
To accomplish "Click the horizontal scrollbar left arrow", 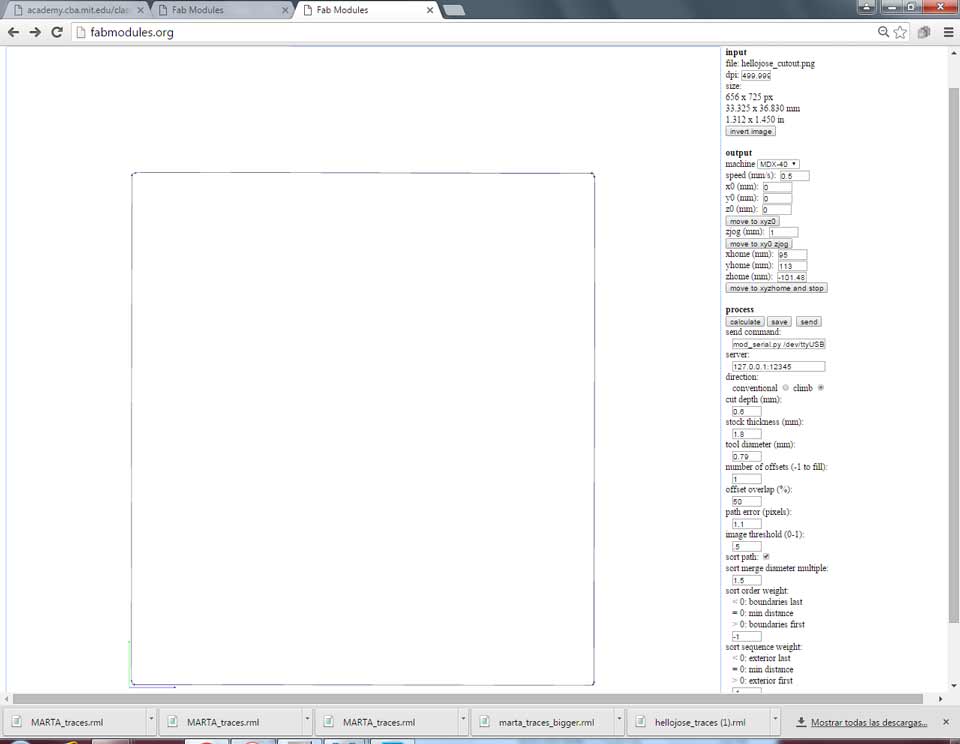I will (6, 699).
